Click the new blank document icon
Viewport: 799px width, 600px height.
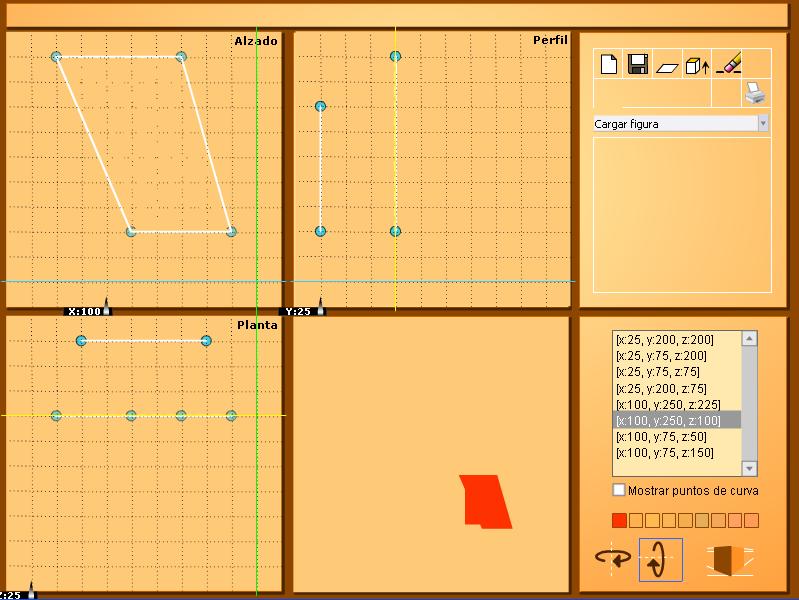pyautogui.click(x=609, y=65)
